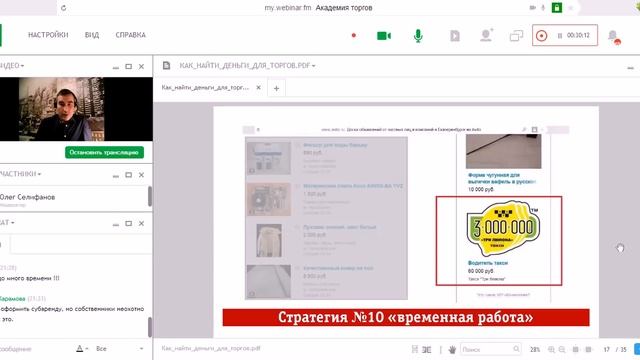Screen dimensions: 640x360
Task: Click the chat text color letter icon
Action: (80, 349)
